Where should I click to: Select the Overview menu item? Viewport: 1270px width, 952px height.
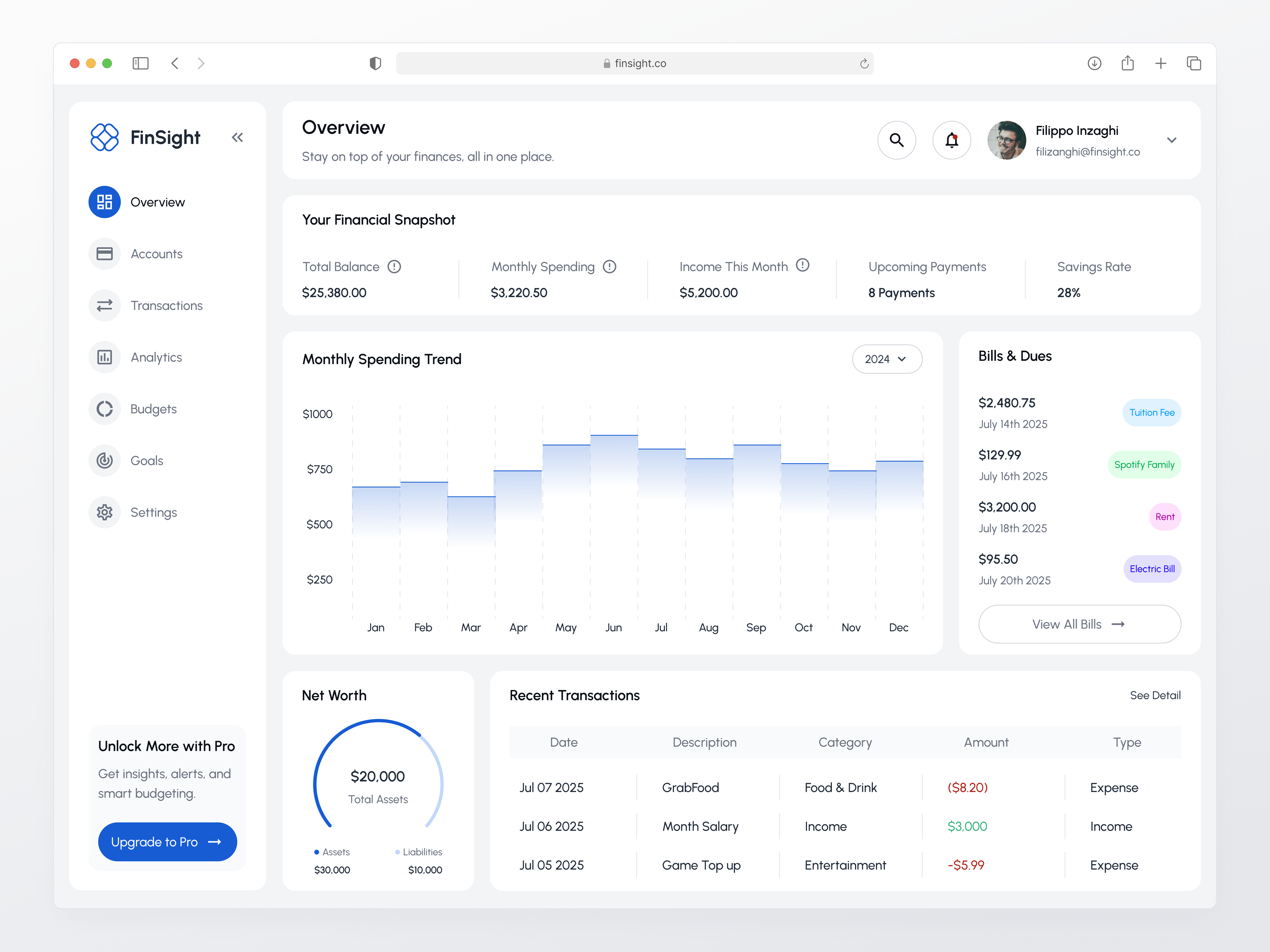(158, 202)
